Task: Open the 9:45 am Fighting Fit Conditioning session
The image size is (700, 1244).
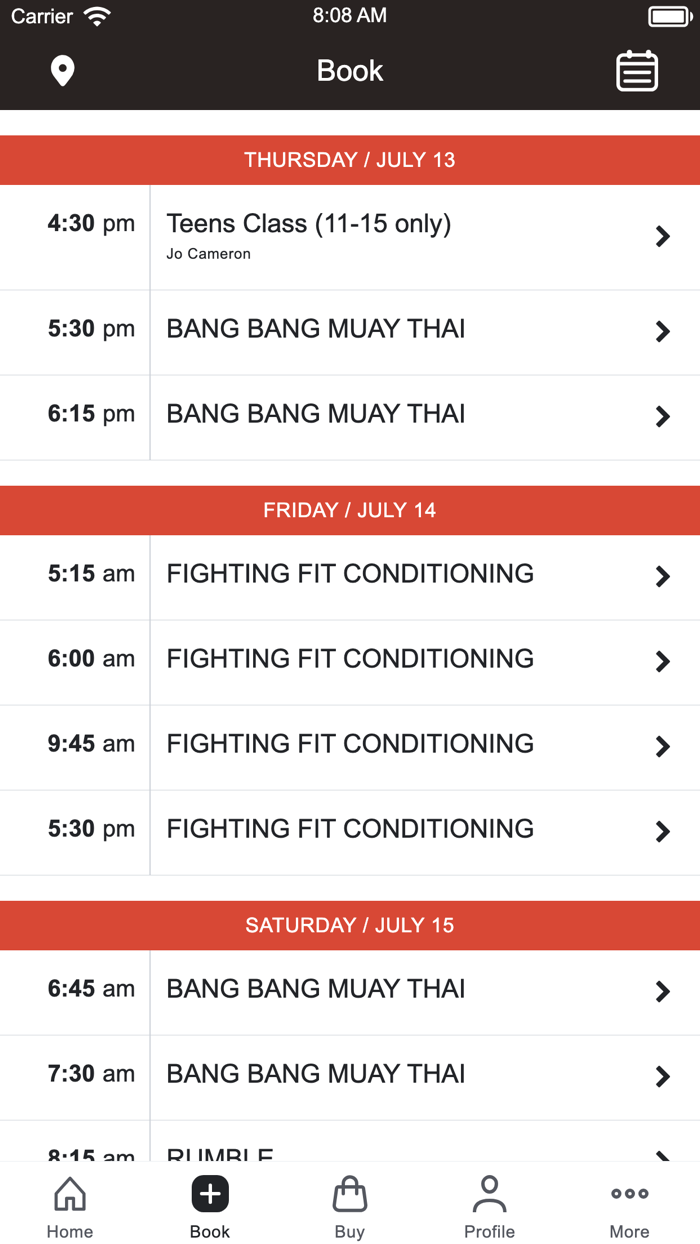Action: [x=350, y=746]
